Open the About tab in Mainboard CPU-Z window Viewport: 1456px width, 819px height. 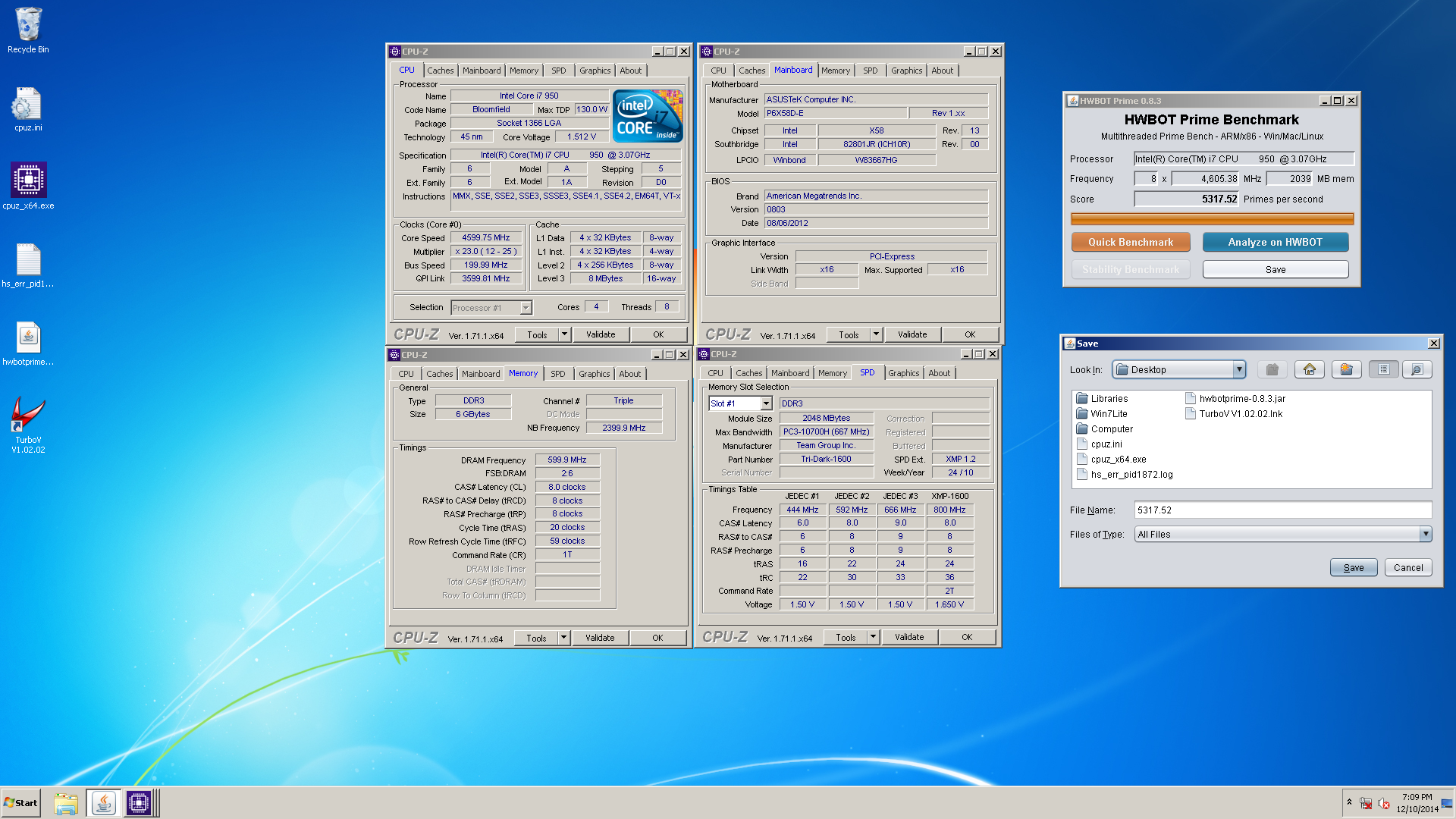pyautogui.click(x=942, y=71)
